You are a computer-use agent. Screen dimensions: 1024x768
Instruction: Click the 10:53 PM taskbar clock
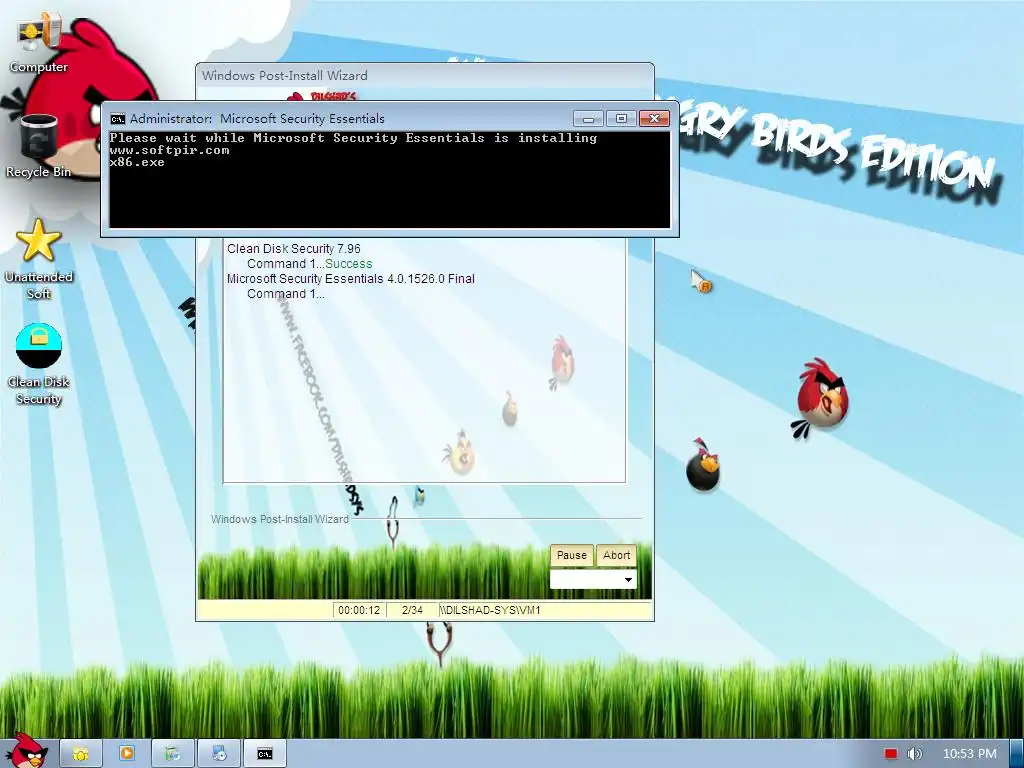pyautogui.click(x=970, y=754)
